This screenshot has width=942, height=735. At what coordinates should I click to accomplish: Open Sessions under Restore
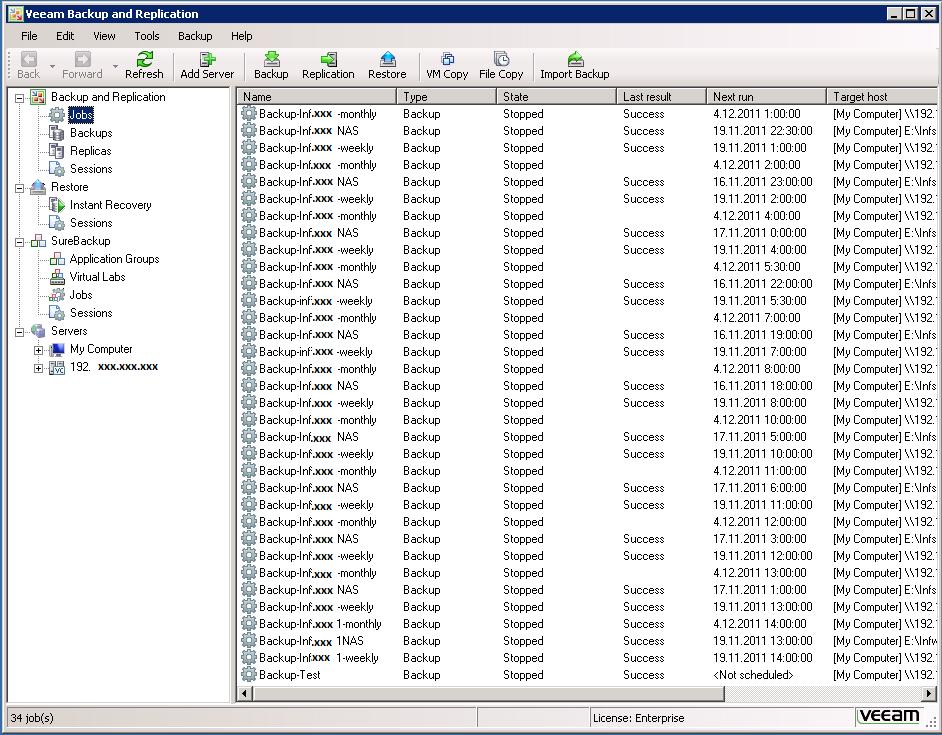pyautogui.click(x=91, y=223)
